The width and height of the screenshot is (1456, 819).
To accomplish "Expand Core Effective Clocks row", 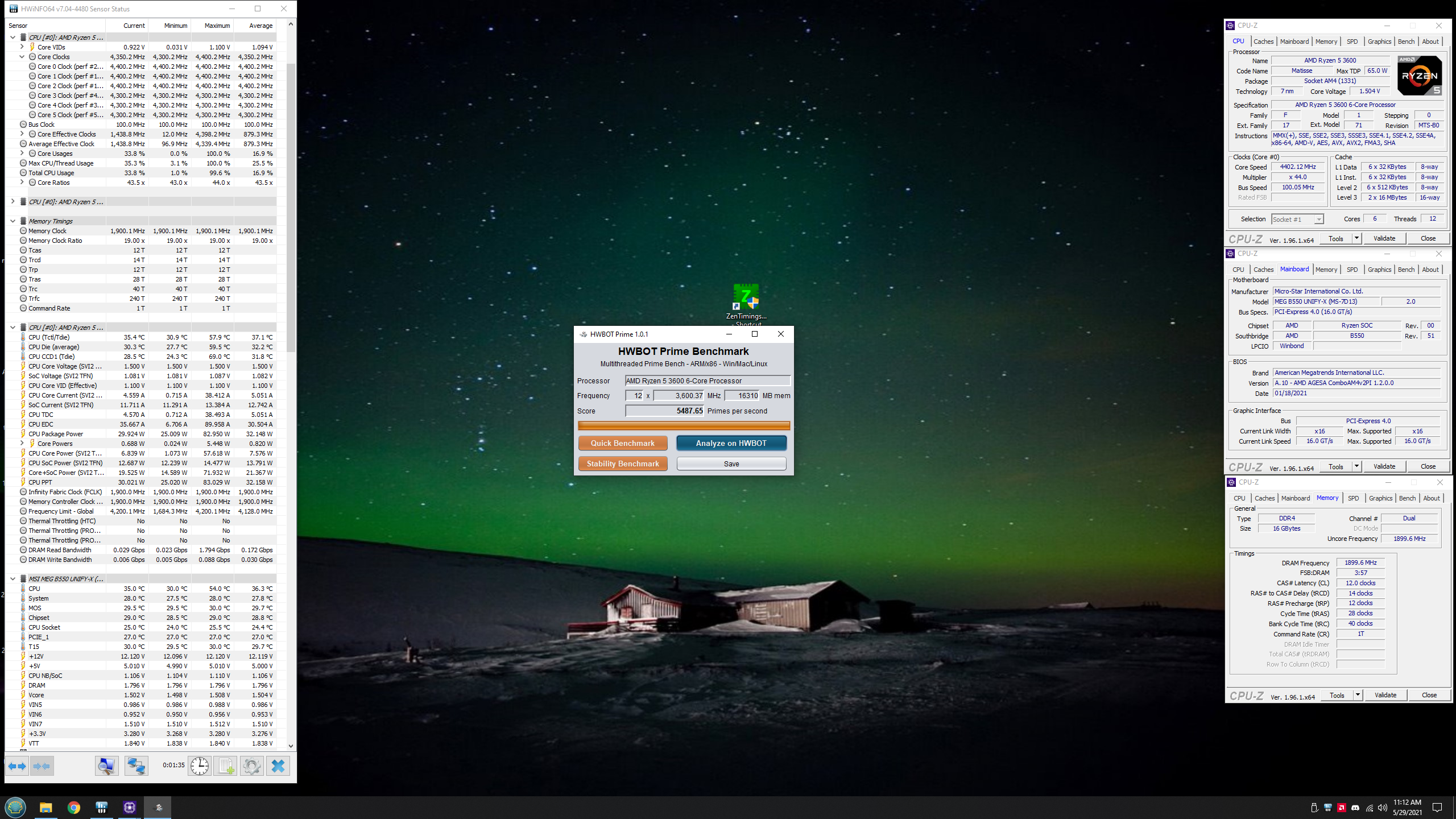I will (22, 134).
